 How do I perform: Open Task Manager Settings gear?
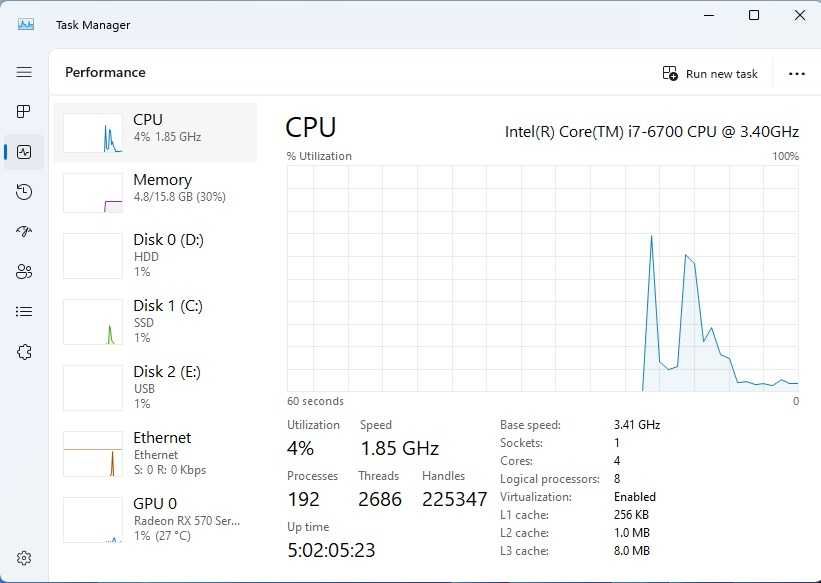(25, 558)
